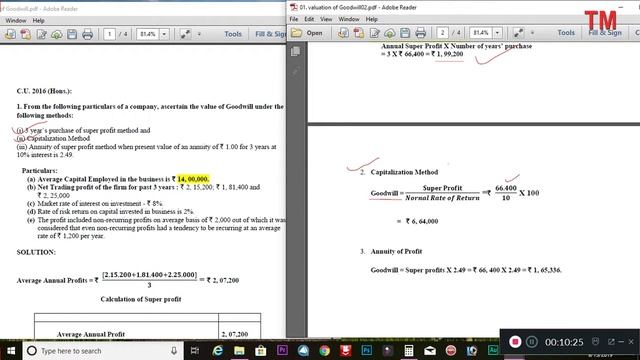Viewport: 640px width, 360px height.
Task: Open Tools pane in left Reader window
Action: [x=233, y=34]
